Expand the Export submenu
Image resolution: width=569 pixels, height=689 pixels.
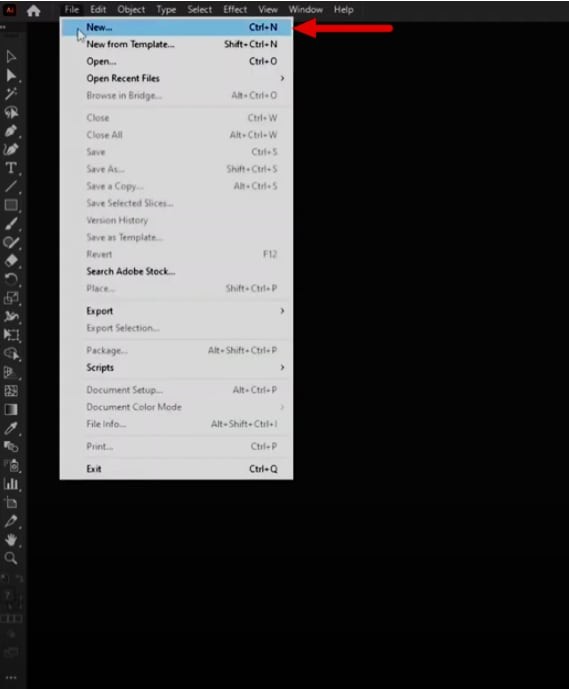click(176, 311)
